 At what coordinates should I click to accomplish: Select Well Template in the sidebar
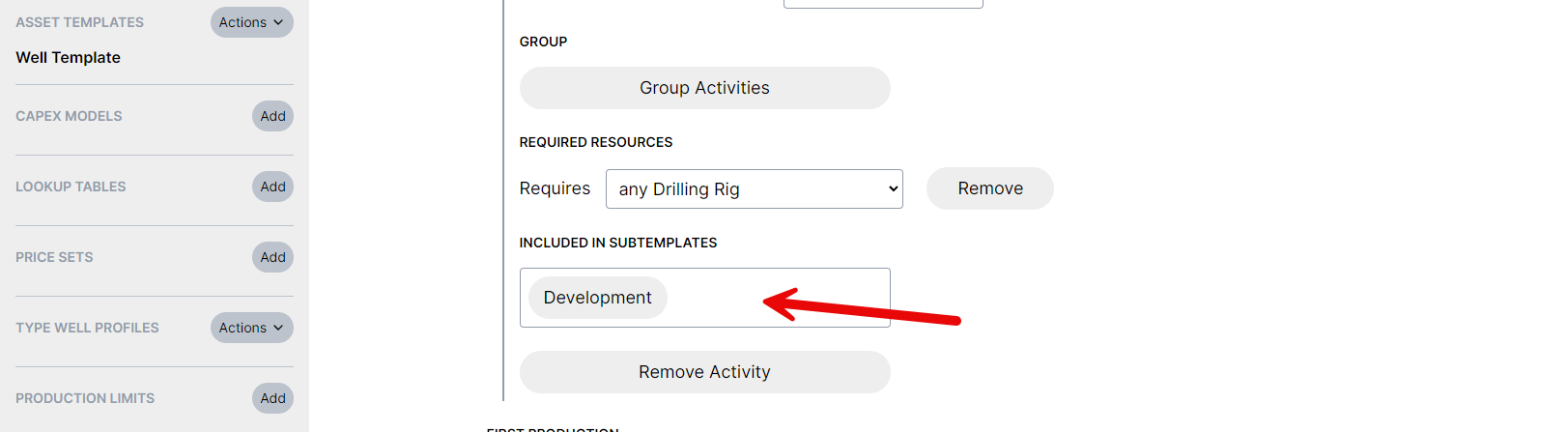click(69, 58)
